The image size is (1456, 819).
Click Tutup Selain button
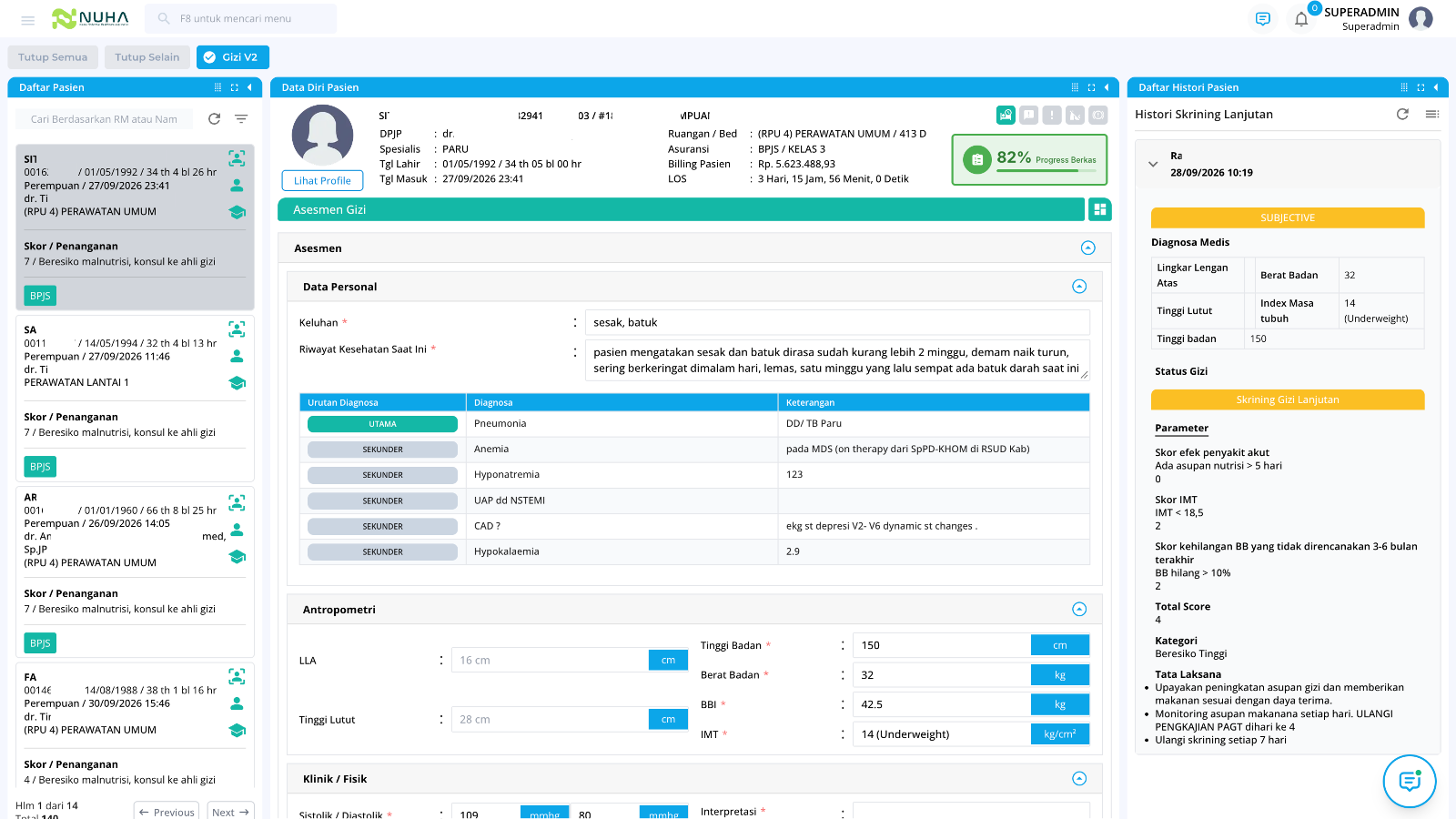click(147, 57)
